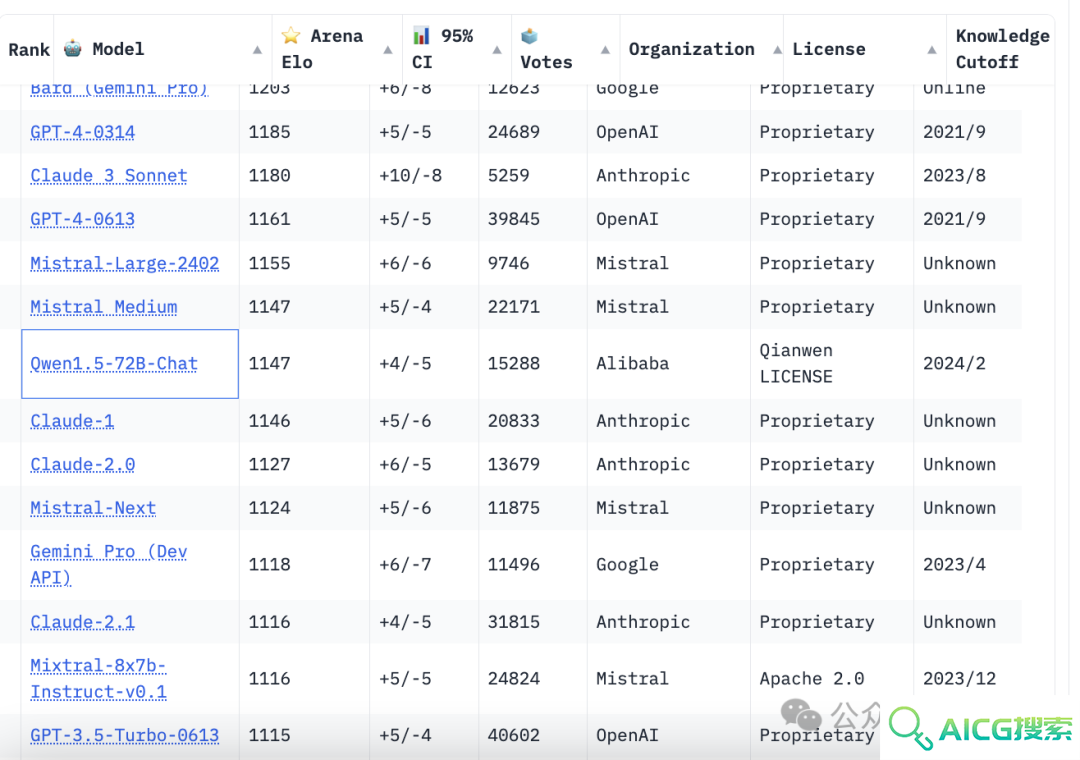Click the sort arrow for the License column

(x=931, y=50)
